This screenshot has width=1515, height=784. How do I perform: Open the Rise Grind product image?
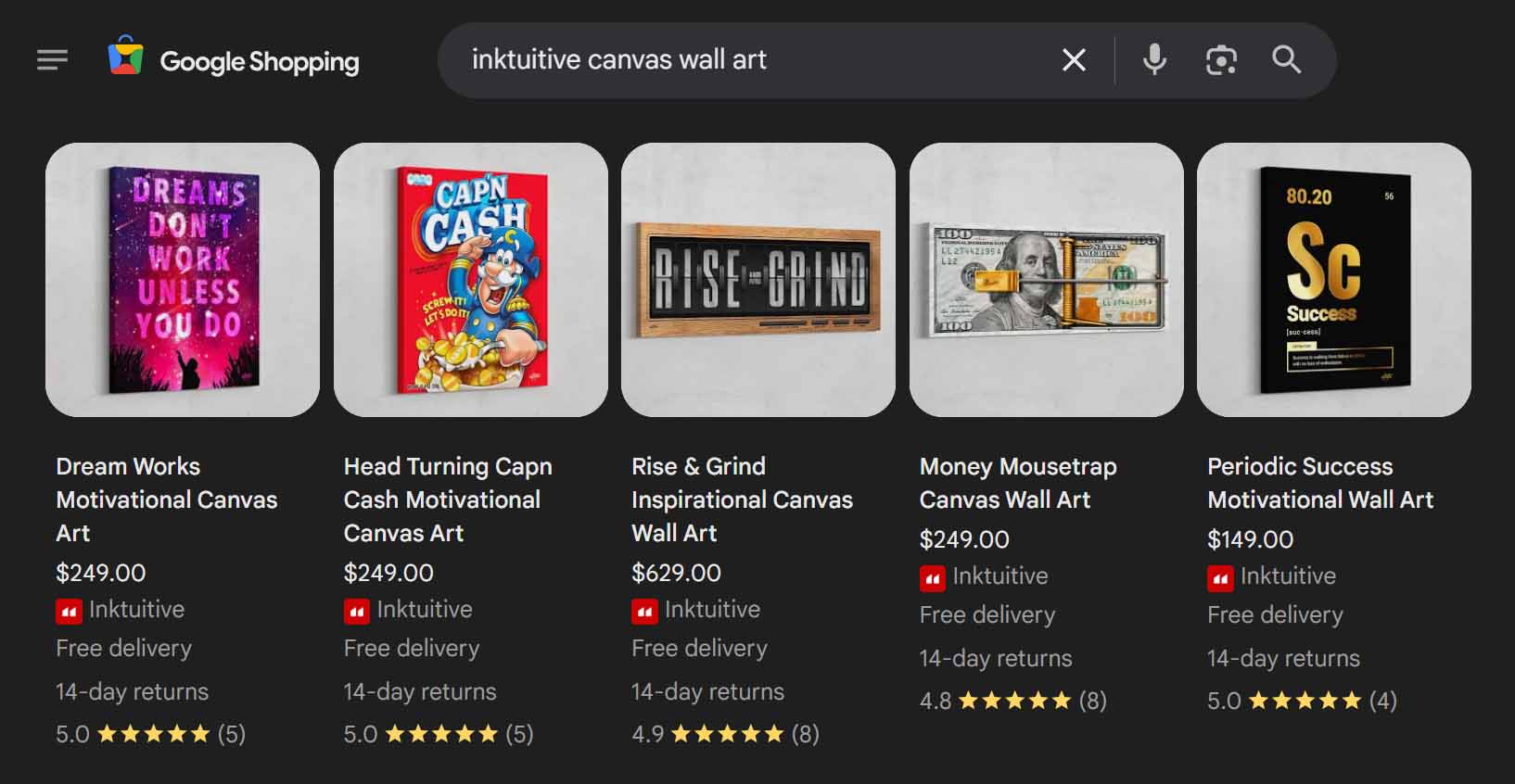pos(758,280)
